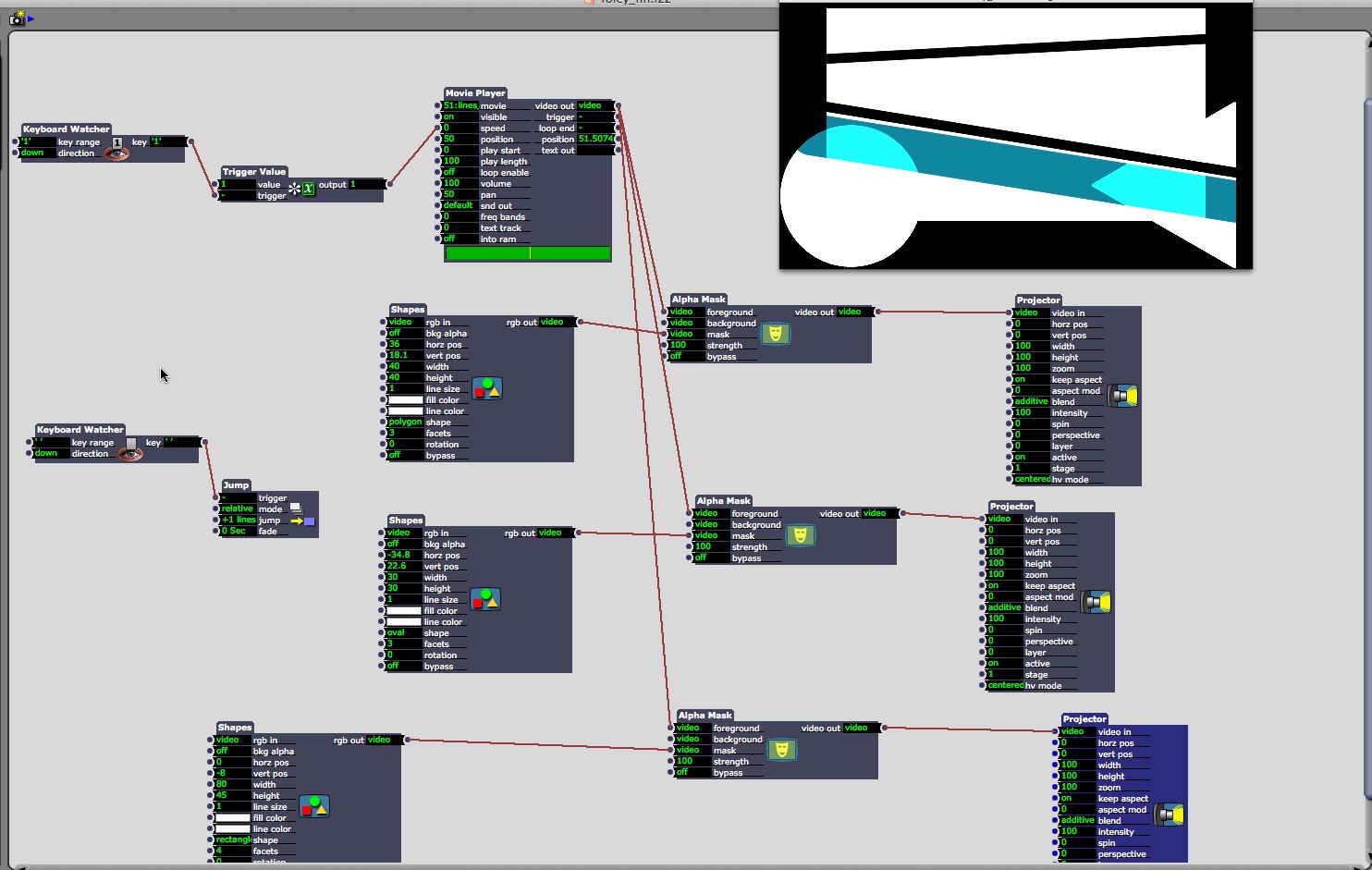Screen dimensions: 1372x870
Task: Open the blend 'additive' option on top Projector
Action: click(x=1032, y=402)
